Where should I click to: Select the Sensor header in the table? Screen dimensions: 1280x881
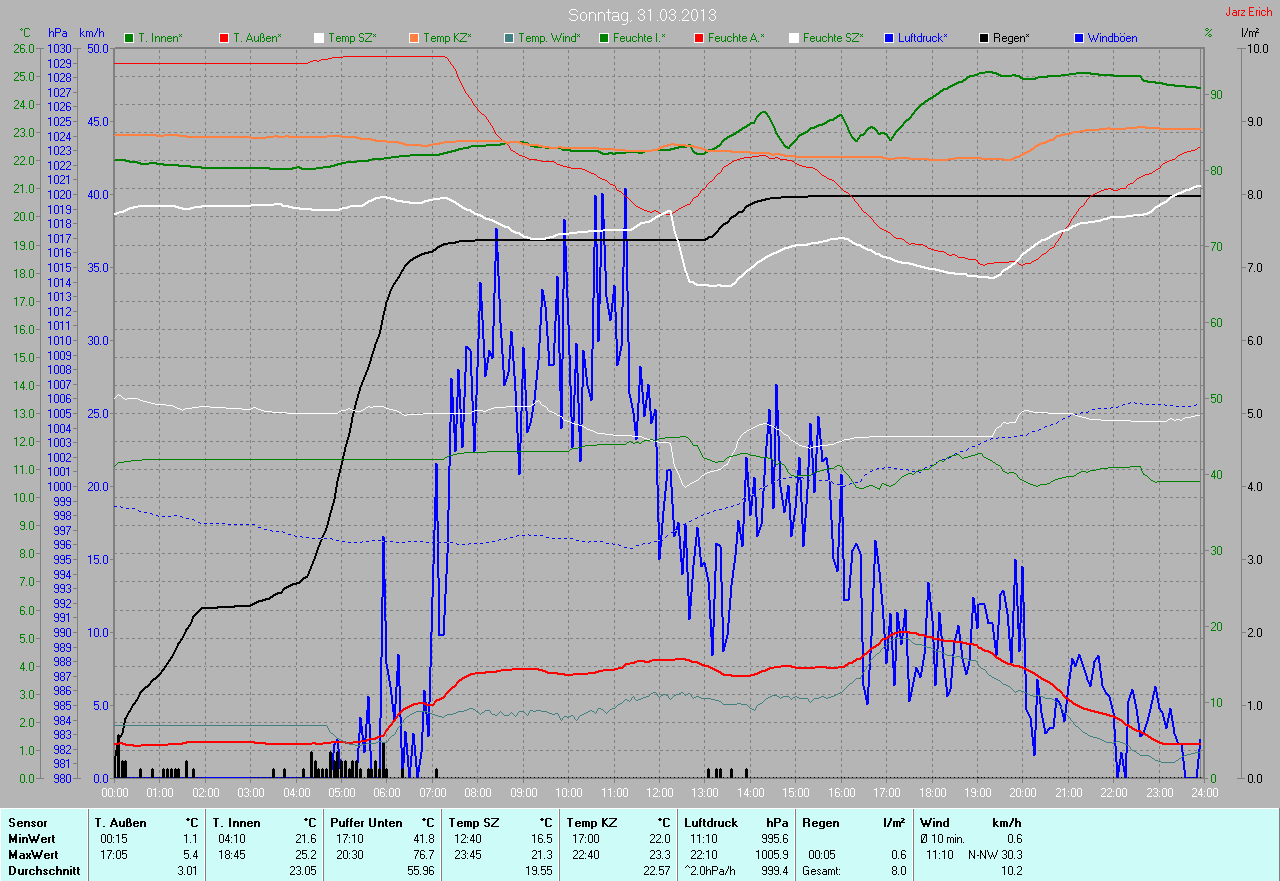coord(28,822)
